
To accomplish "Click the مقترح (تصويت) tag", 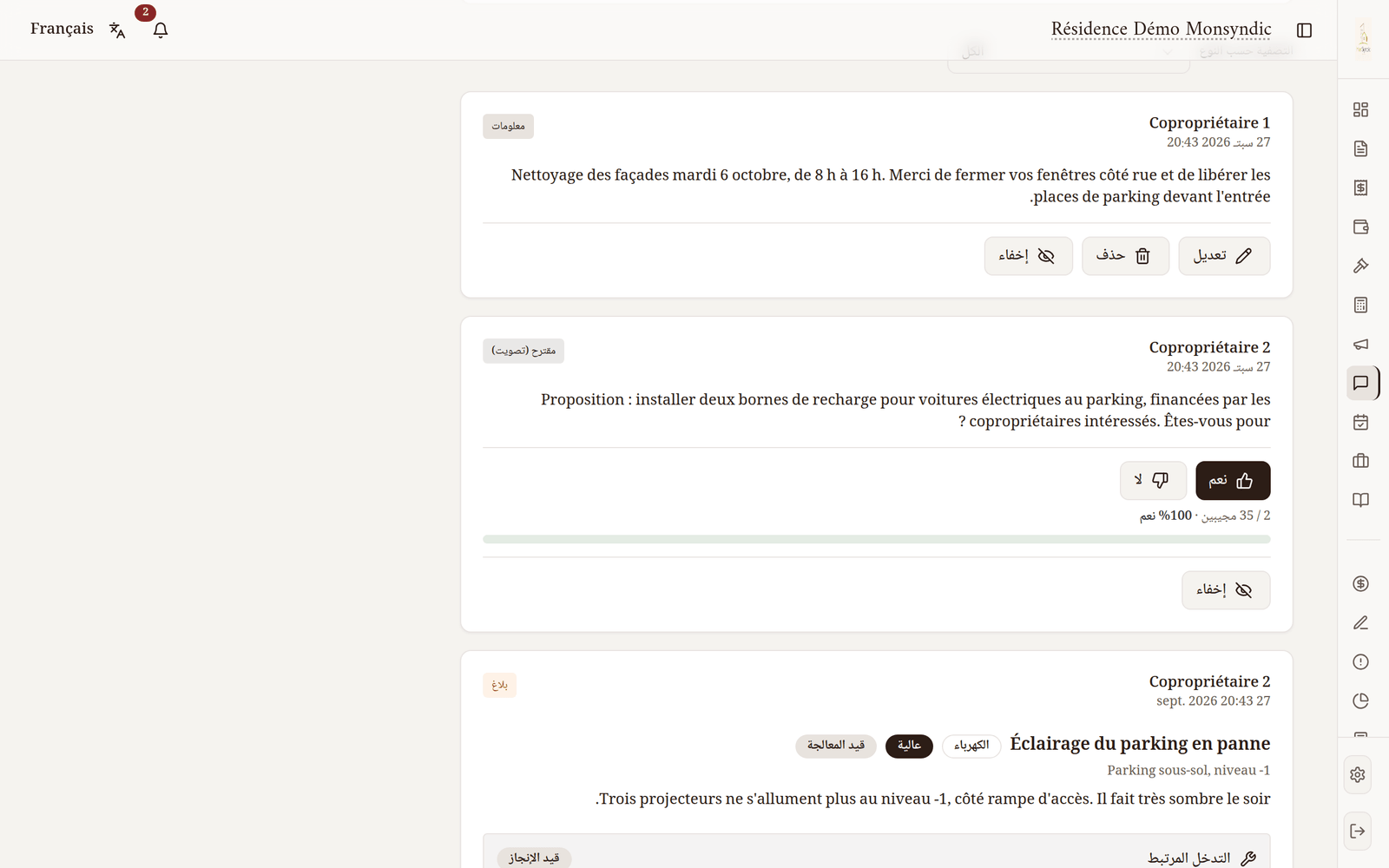I will pos(523,351).
